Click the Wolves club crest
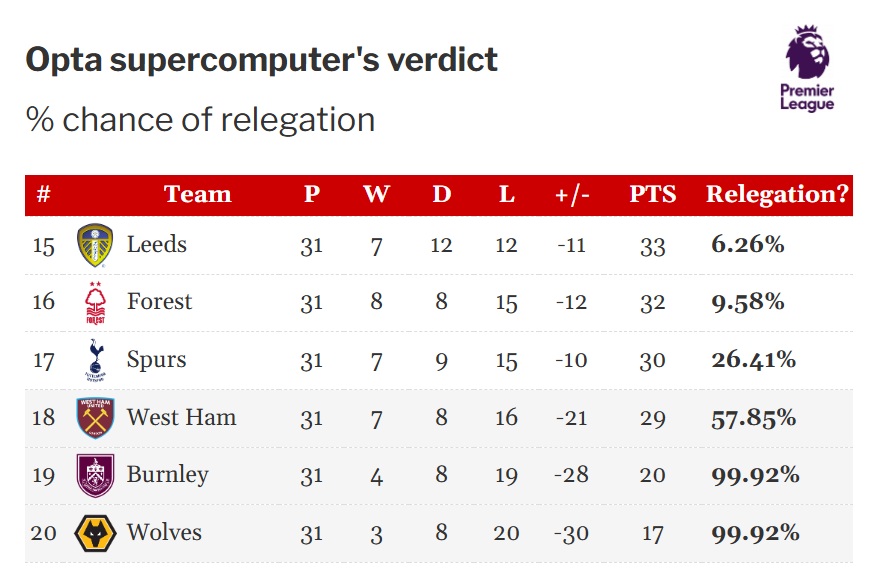Image resolution: width=871 pixels, height=575 pixels. point(95,533)
